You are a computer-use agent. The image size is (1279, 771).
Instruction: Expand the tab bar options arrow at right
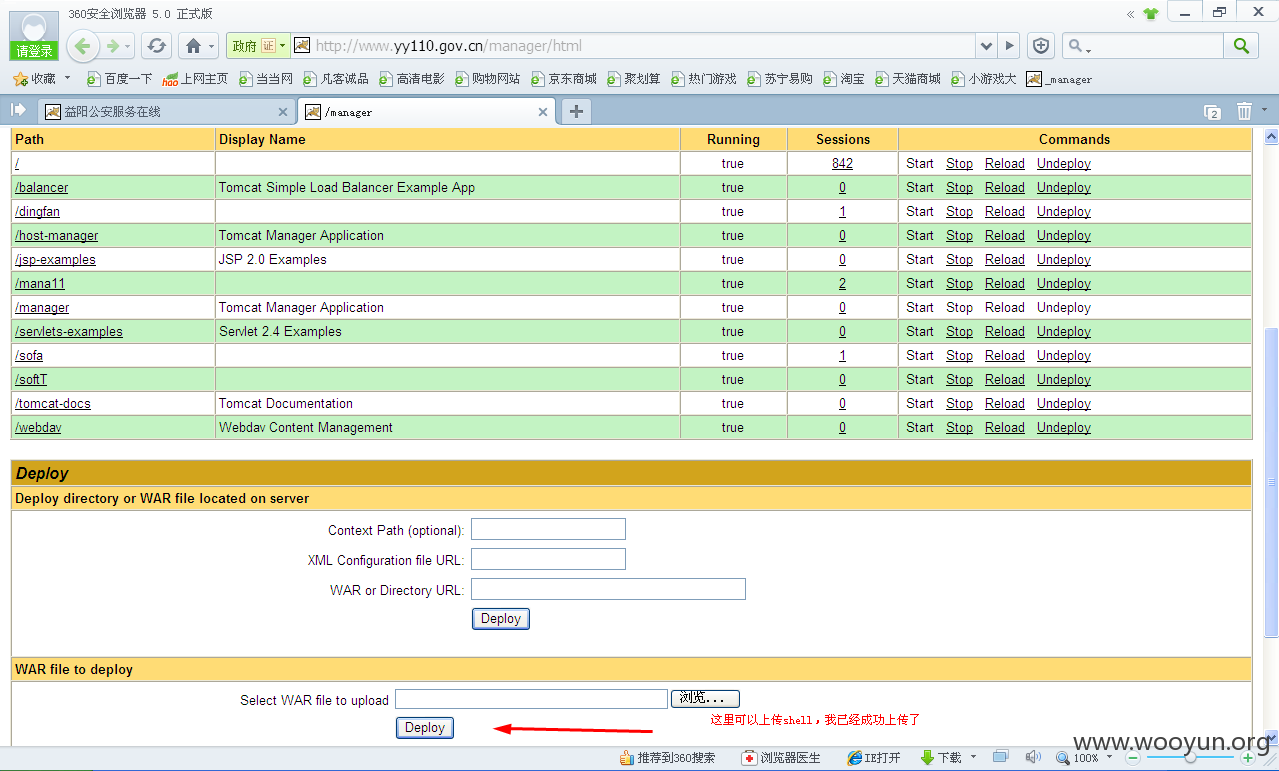(x=1264, y=110)
